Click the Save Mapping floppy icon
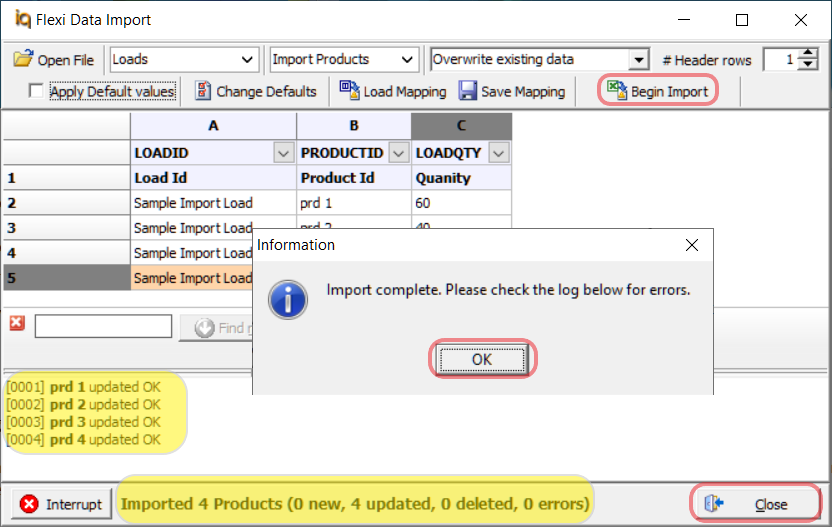The height and width of the screenshot is (527, 832). 467,91
